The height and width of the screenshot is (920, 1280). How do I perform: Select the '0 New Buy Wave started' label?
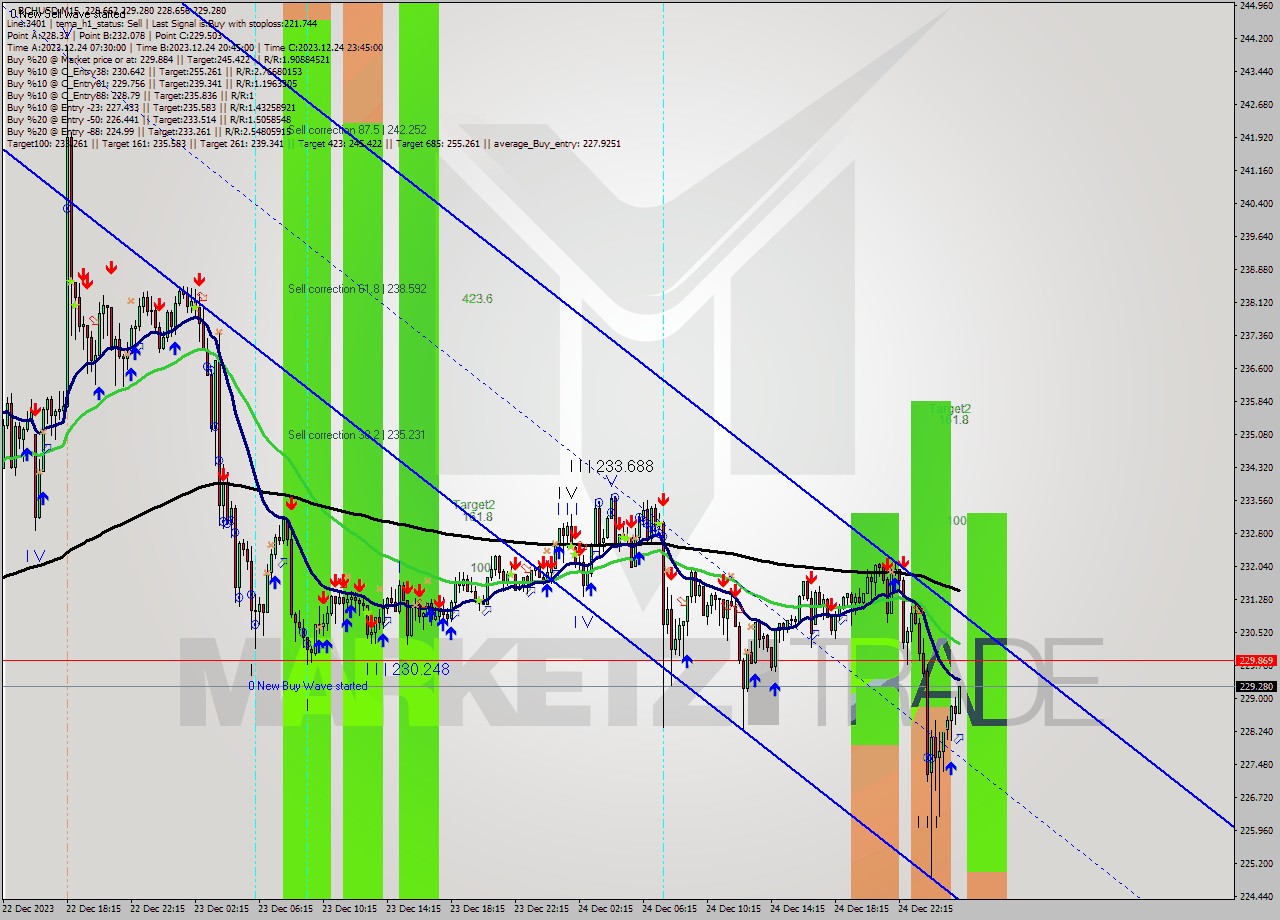pos(308,686)
